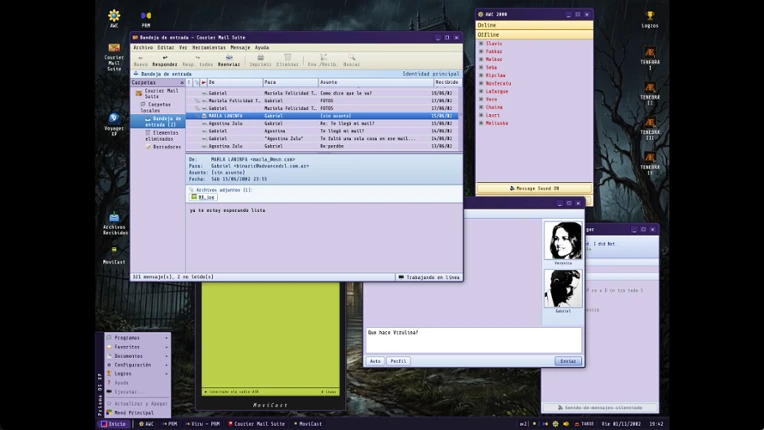
Task: Expand the Slavic contact entry
Action: pyautogui.click(x=481, y=43)
